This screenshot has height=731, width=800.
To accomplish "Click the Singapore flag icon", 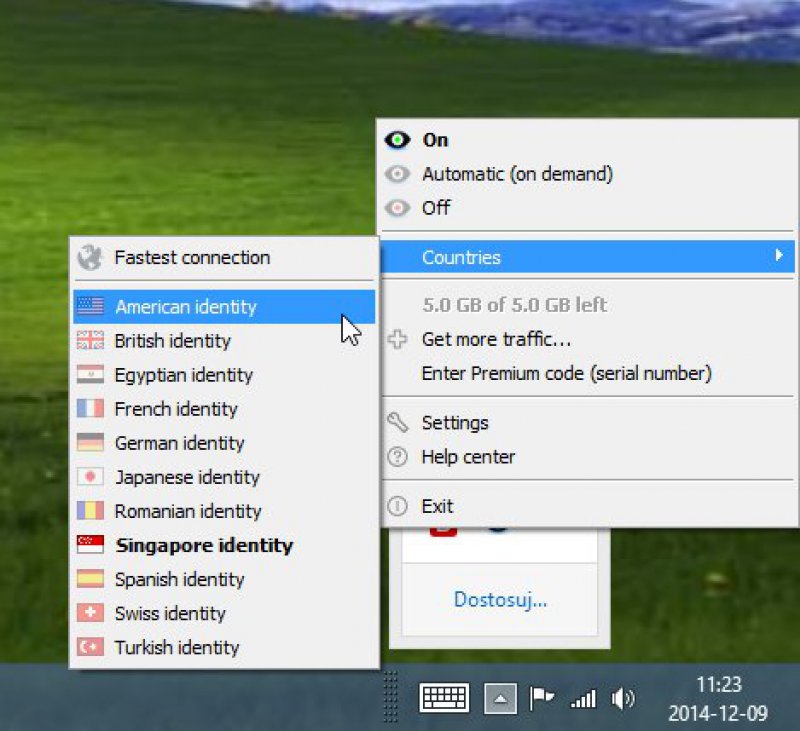I will tap(90, 545).
